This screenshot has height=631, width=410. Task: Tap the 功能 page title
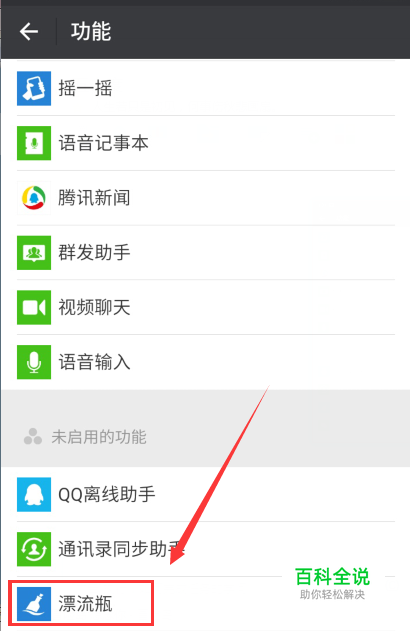[x=91, y=32]
